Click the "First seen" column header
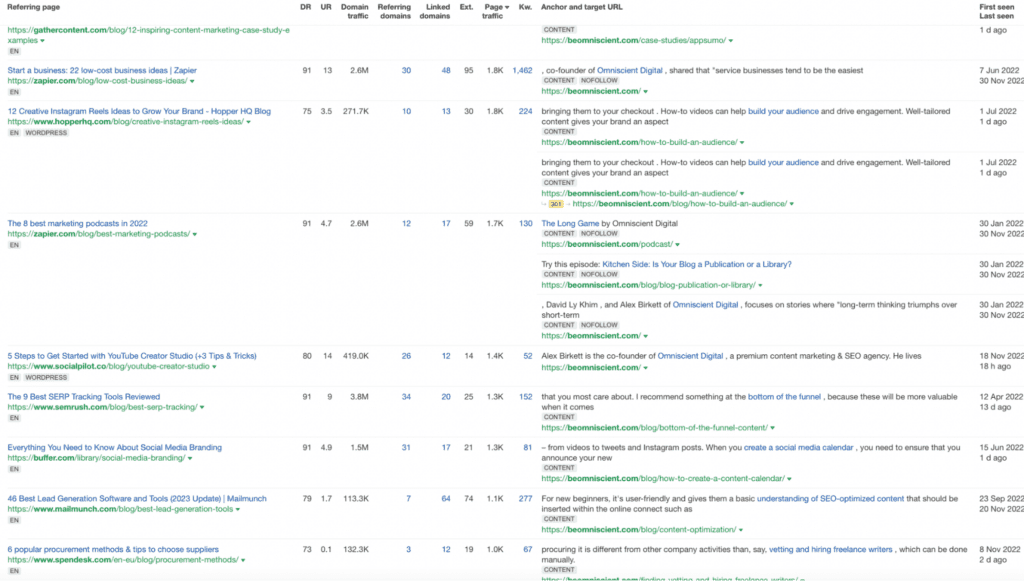 [997, 7]
